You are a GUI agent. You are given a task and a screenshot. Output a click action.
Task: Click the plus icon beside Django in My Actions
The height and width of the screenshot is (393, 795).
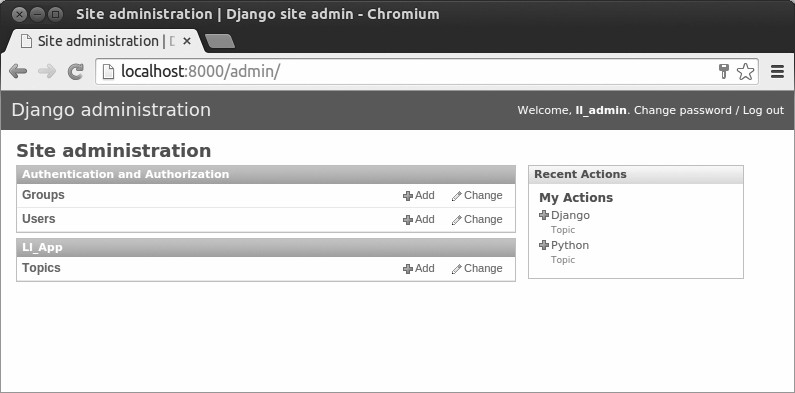544,215
